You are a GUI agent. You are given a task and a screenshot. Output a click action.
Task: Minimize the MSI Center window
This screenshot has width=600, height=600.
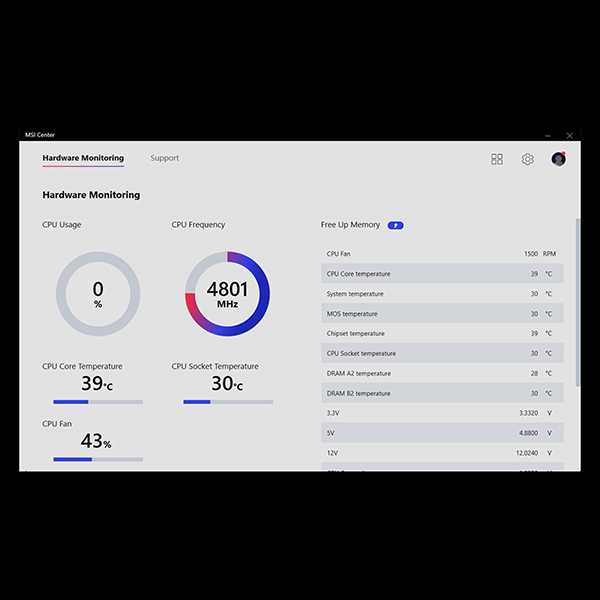[548, 135]
